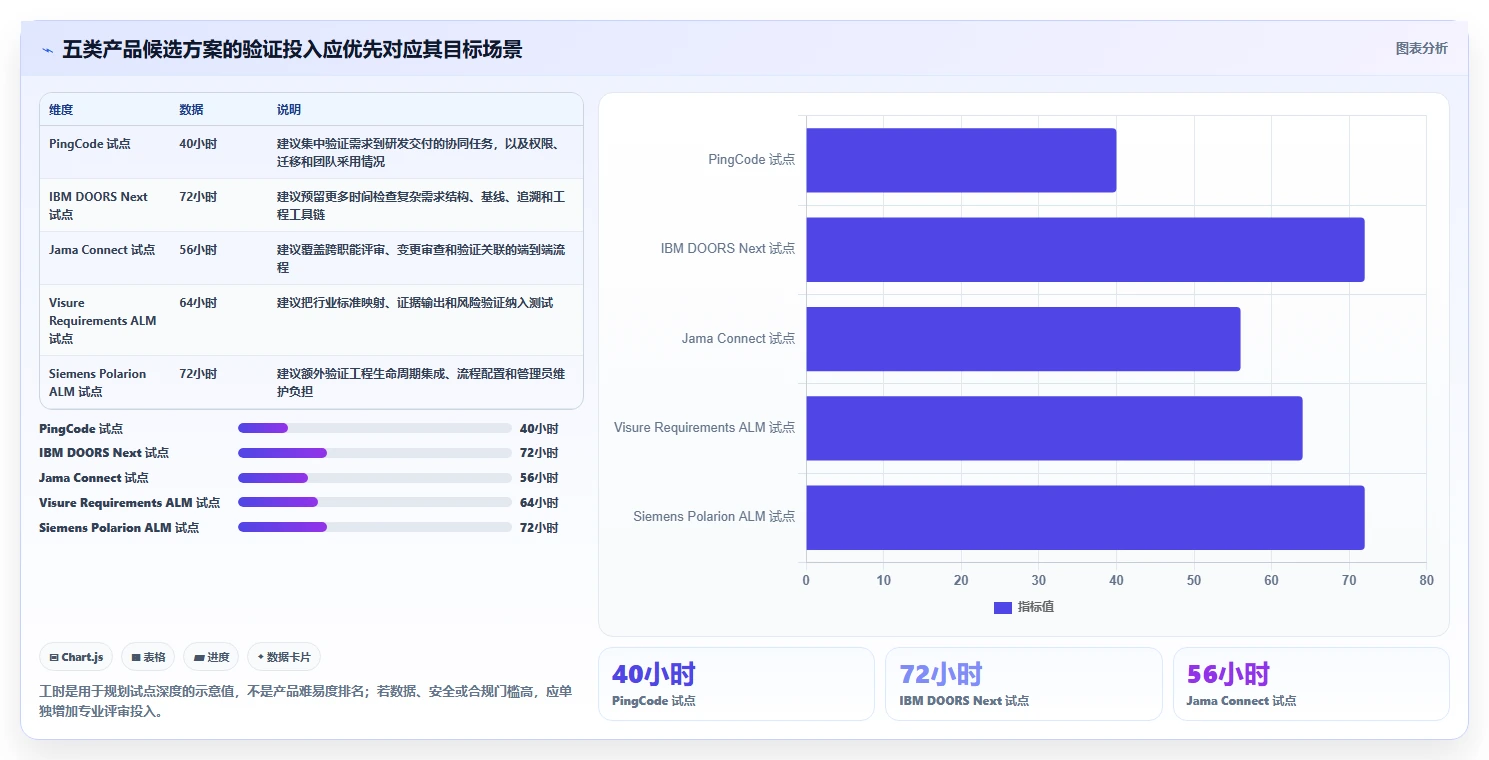
Task: Click the Jama Connect 试点 chart axis label
Action: (x=738, y=339)
